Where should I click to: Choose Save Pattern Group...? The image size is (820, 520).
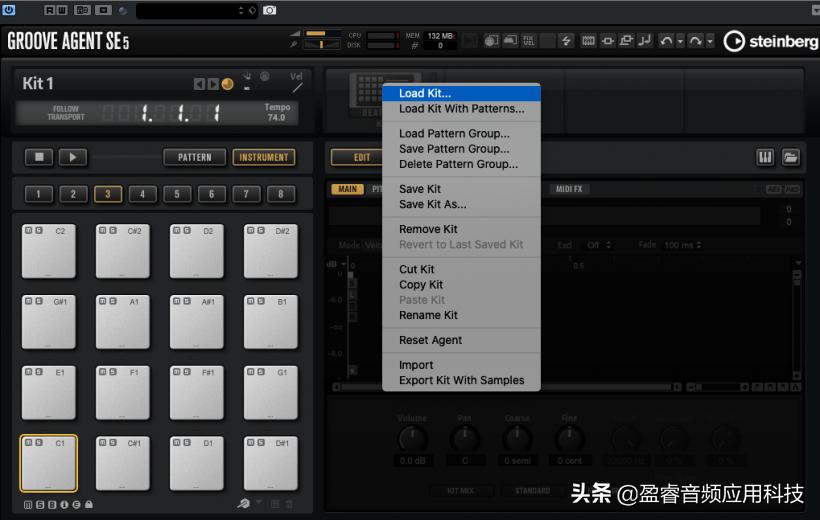[x=461, y=149]
